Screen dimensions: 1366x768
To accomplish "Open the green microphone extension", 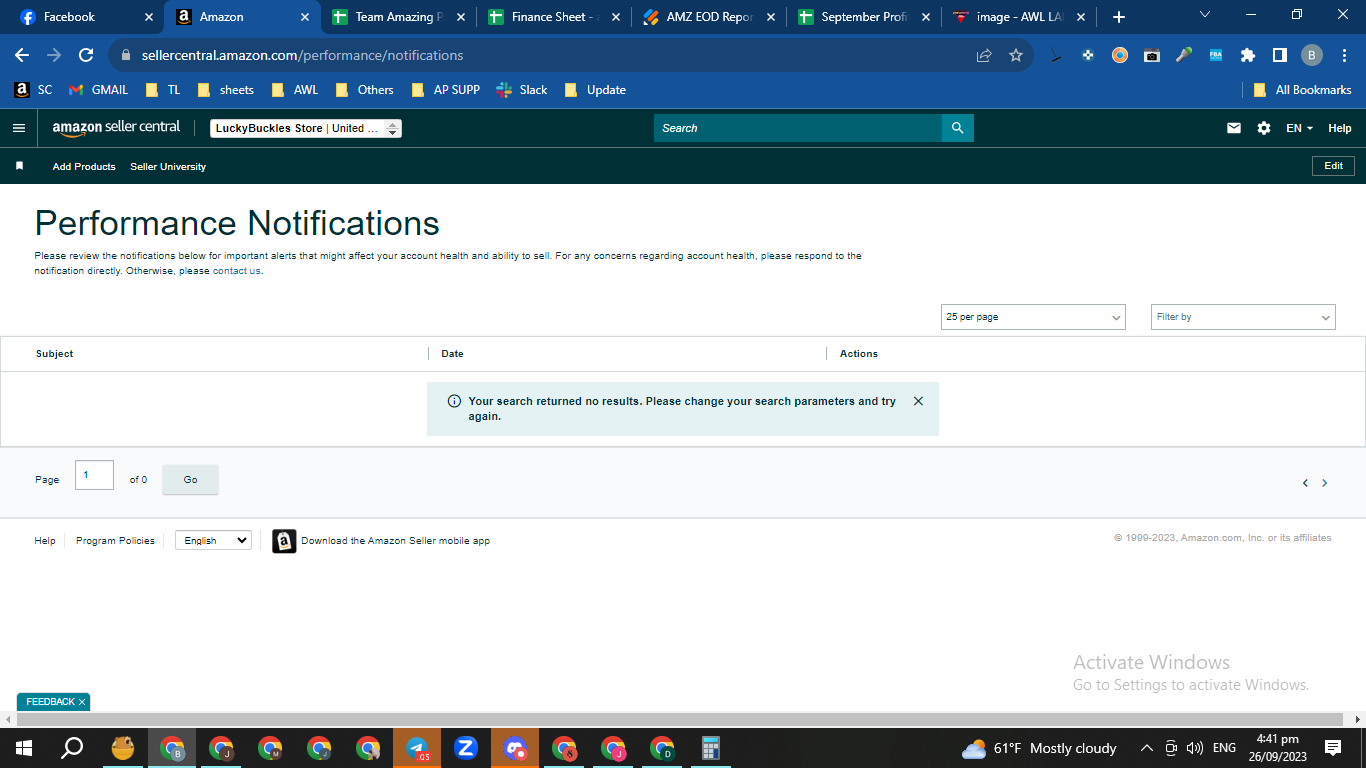I will 1184,55.
